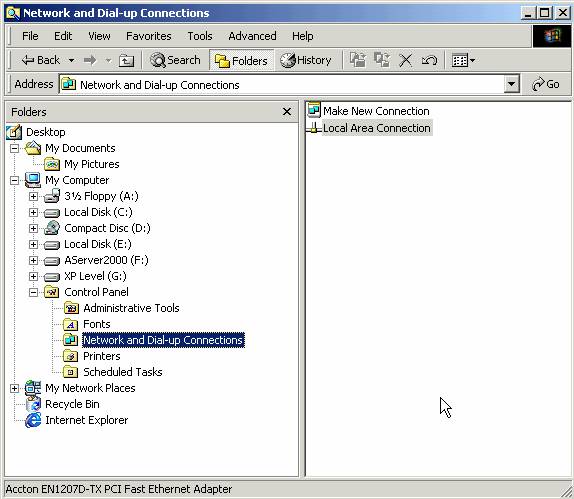Click the Delete X toolbar icon
The image size is (574, 499).
click(405, 60)
